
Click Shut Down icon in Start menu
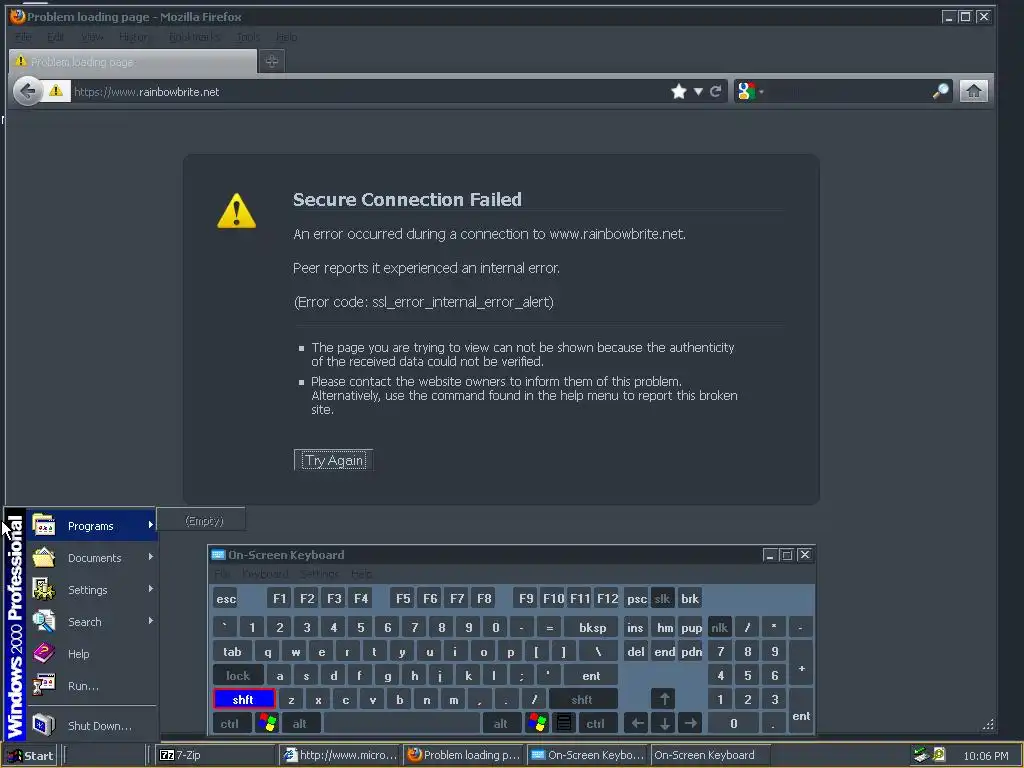point(44,725)
